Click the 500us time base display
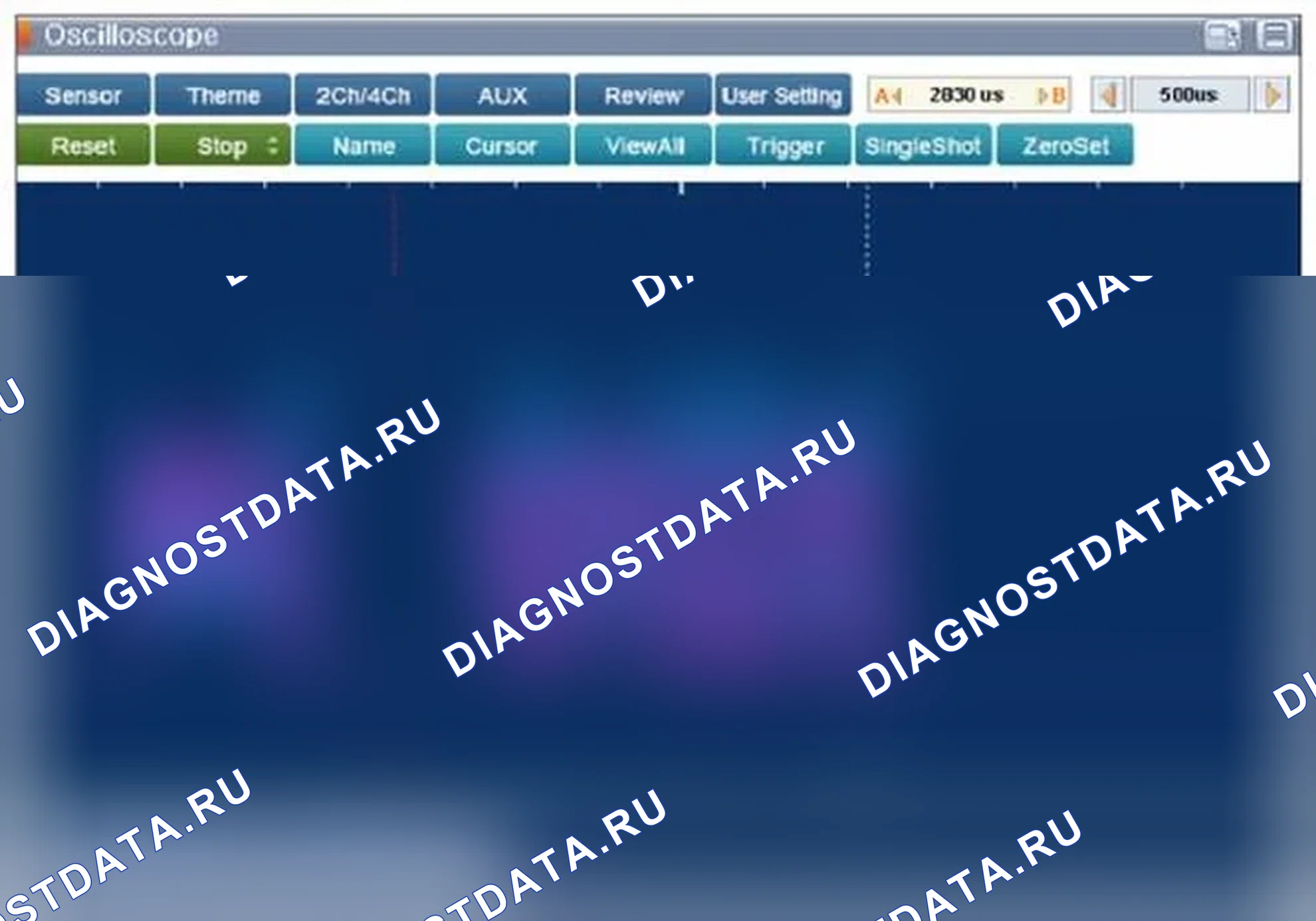 tap(1189, 95)
